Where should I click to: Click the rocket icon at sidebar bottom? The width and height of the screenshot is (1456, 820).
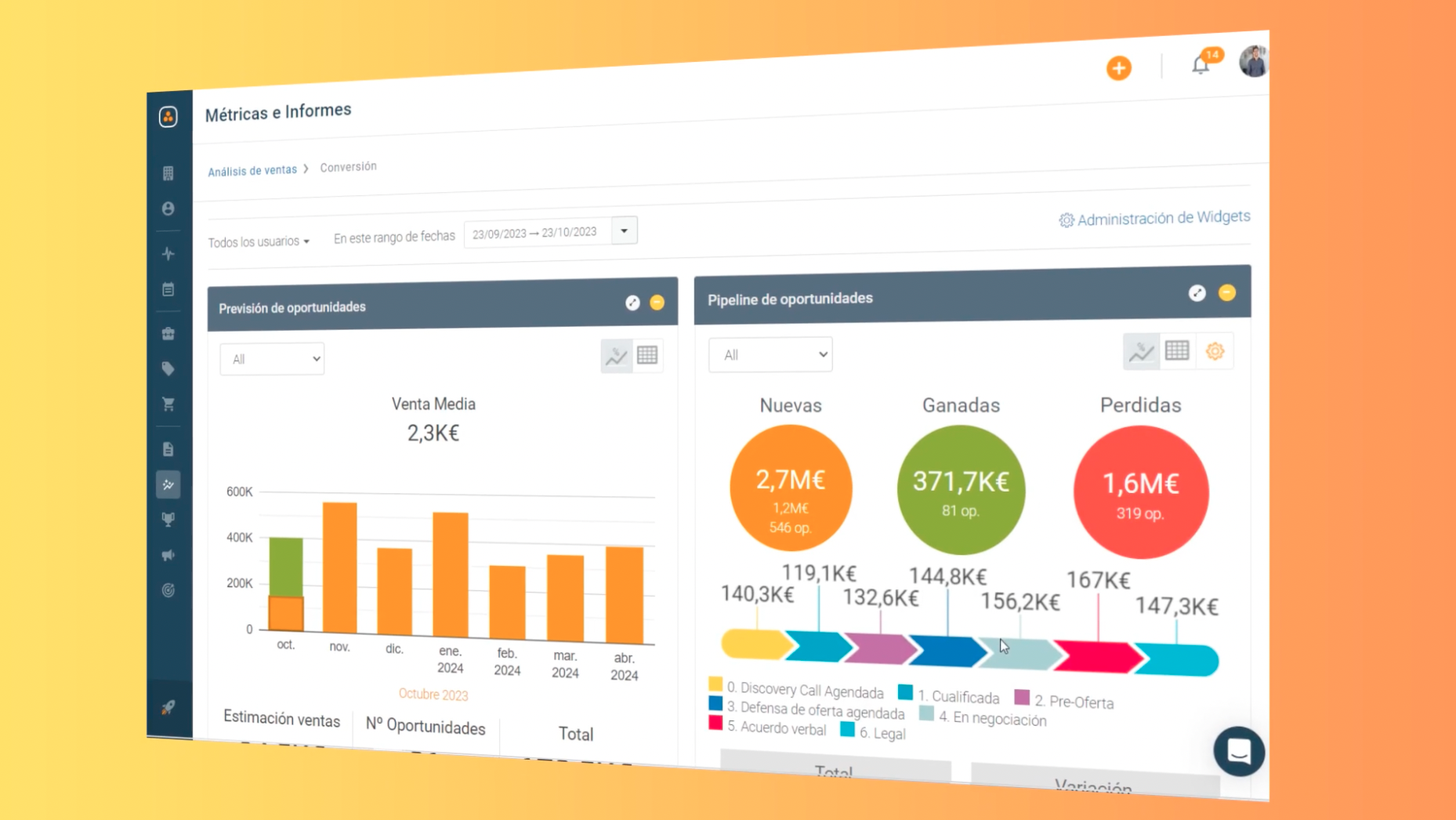tap(168, 708)
